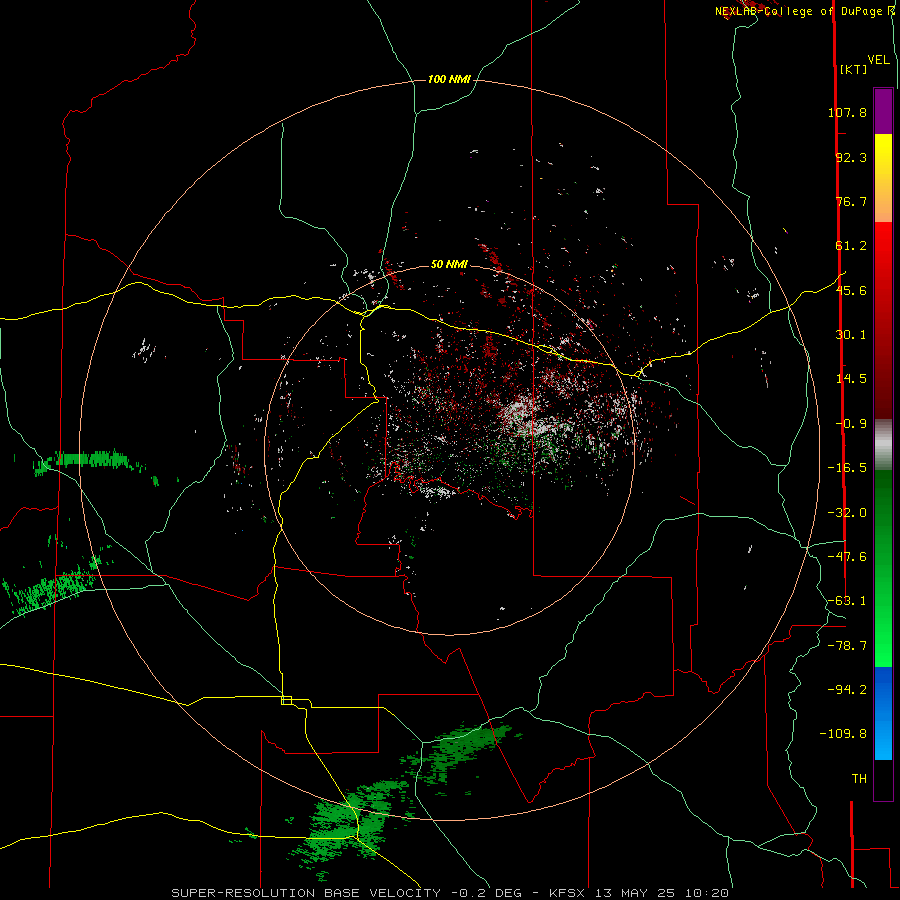Click the -47.6 legend value

(x=847, y=557)
